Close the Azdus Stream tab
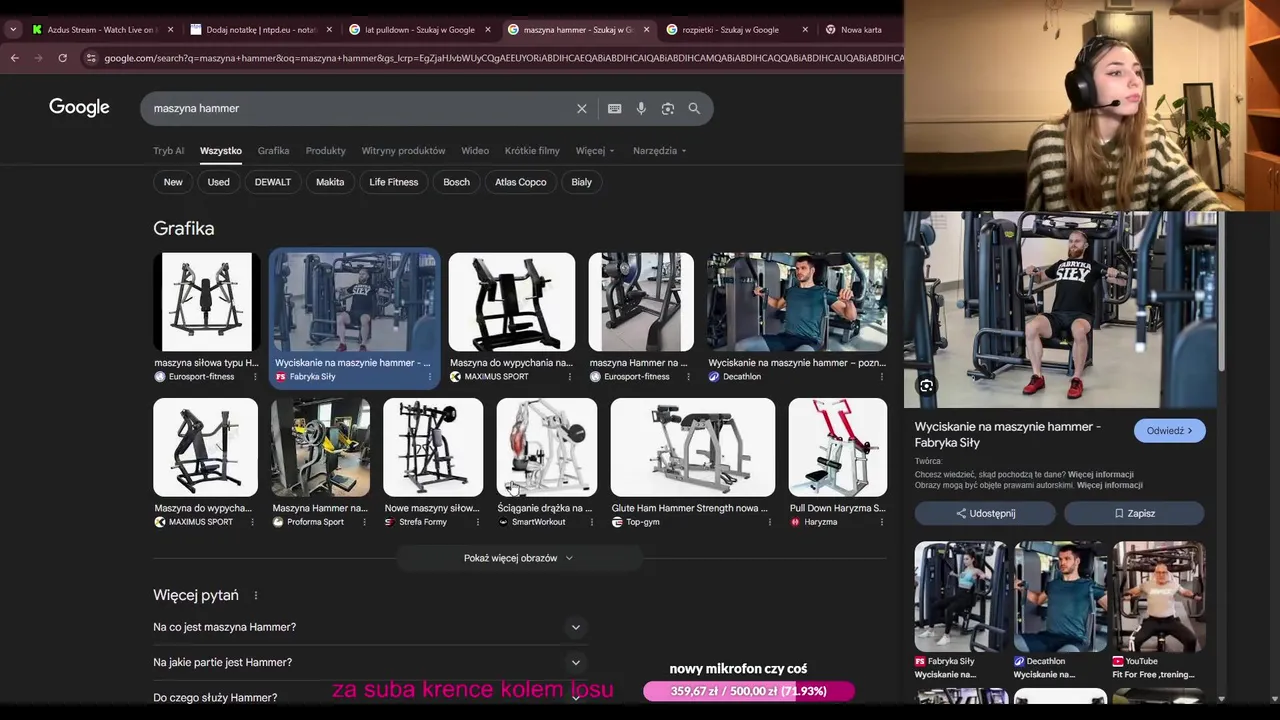The width and height of the screenshot is (1280, 720). coord(170,30)
